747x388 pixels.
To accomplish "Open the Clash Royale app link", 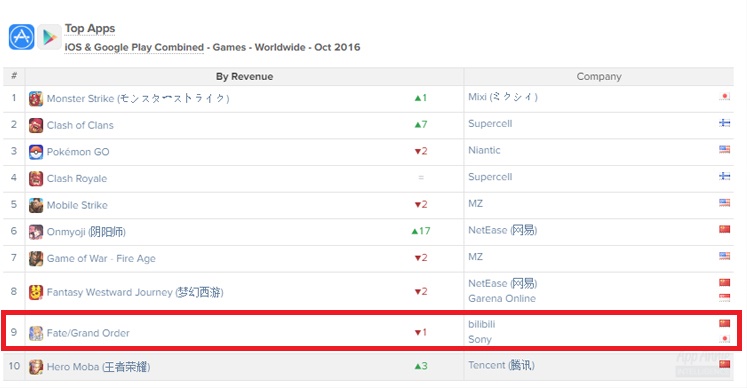I will 77,179.
